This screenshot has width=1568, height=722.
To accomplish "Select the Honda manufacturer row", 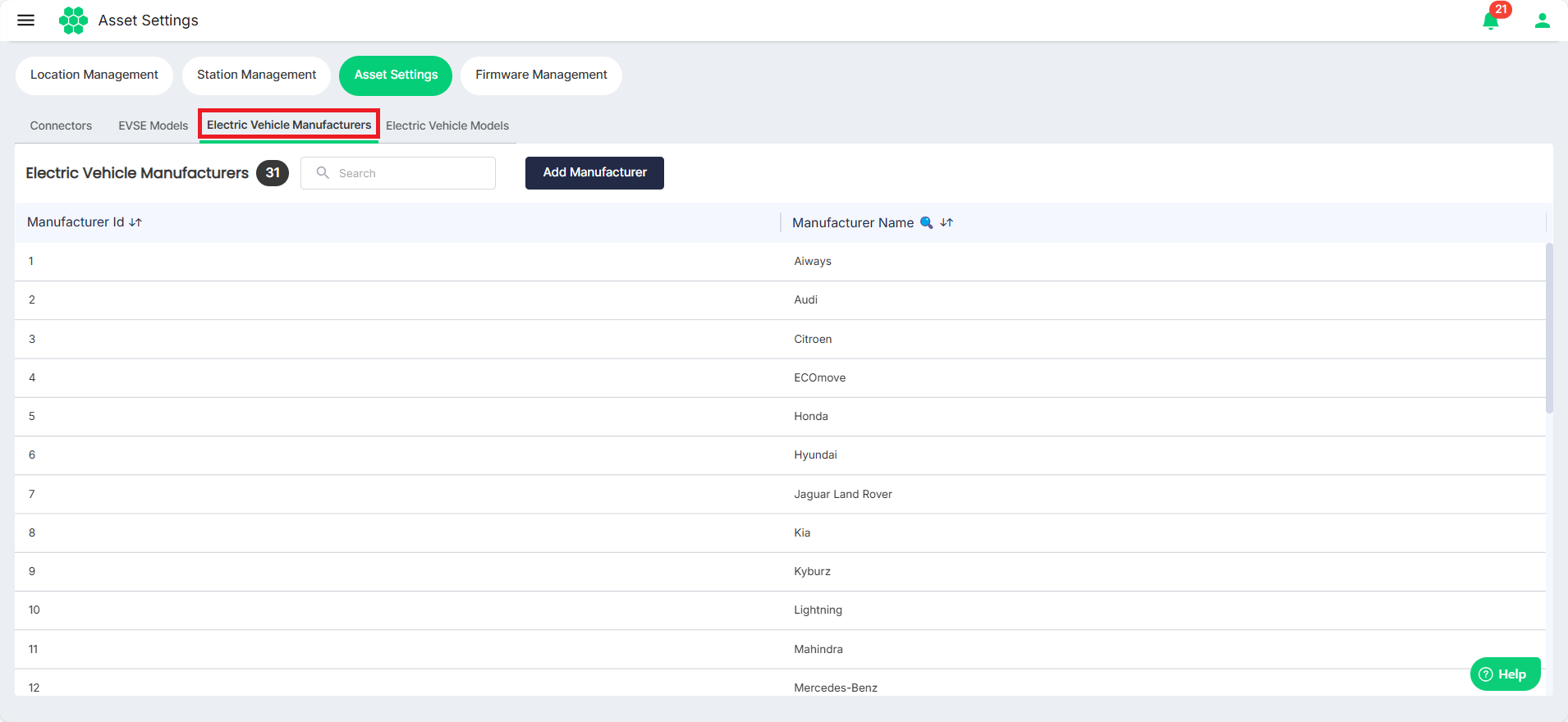I will [780, 417].
